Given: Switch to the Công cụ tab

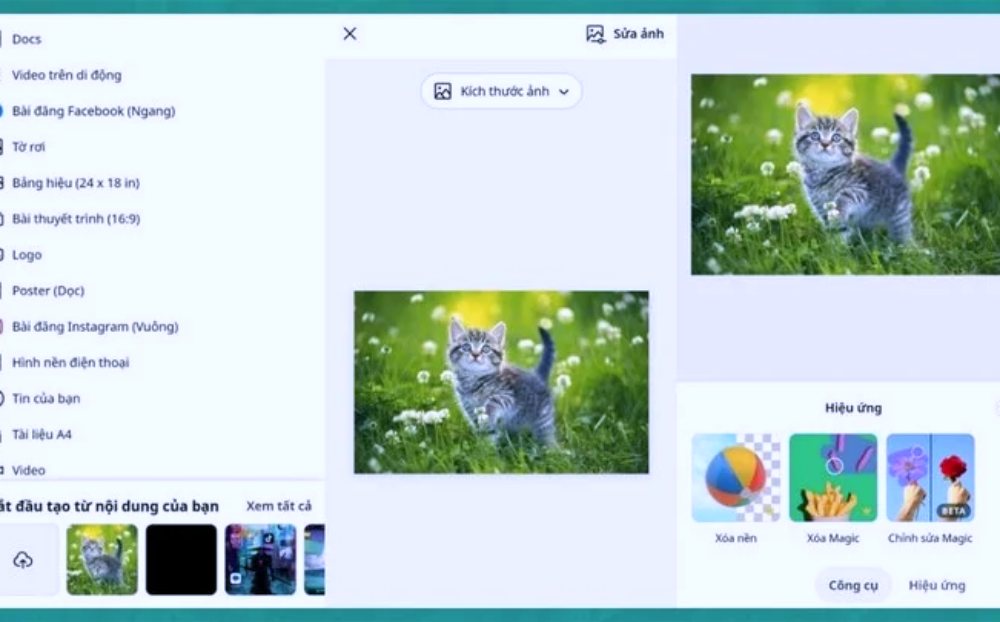Looking at the screenshot, I should tap(852, 585).
